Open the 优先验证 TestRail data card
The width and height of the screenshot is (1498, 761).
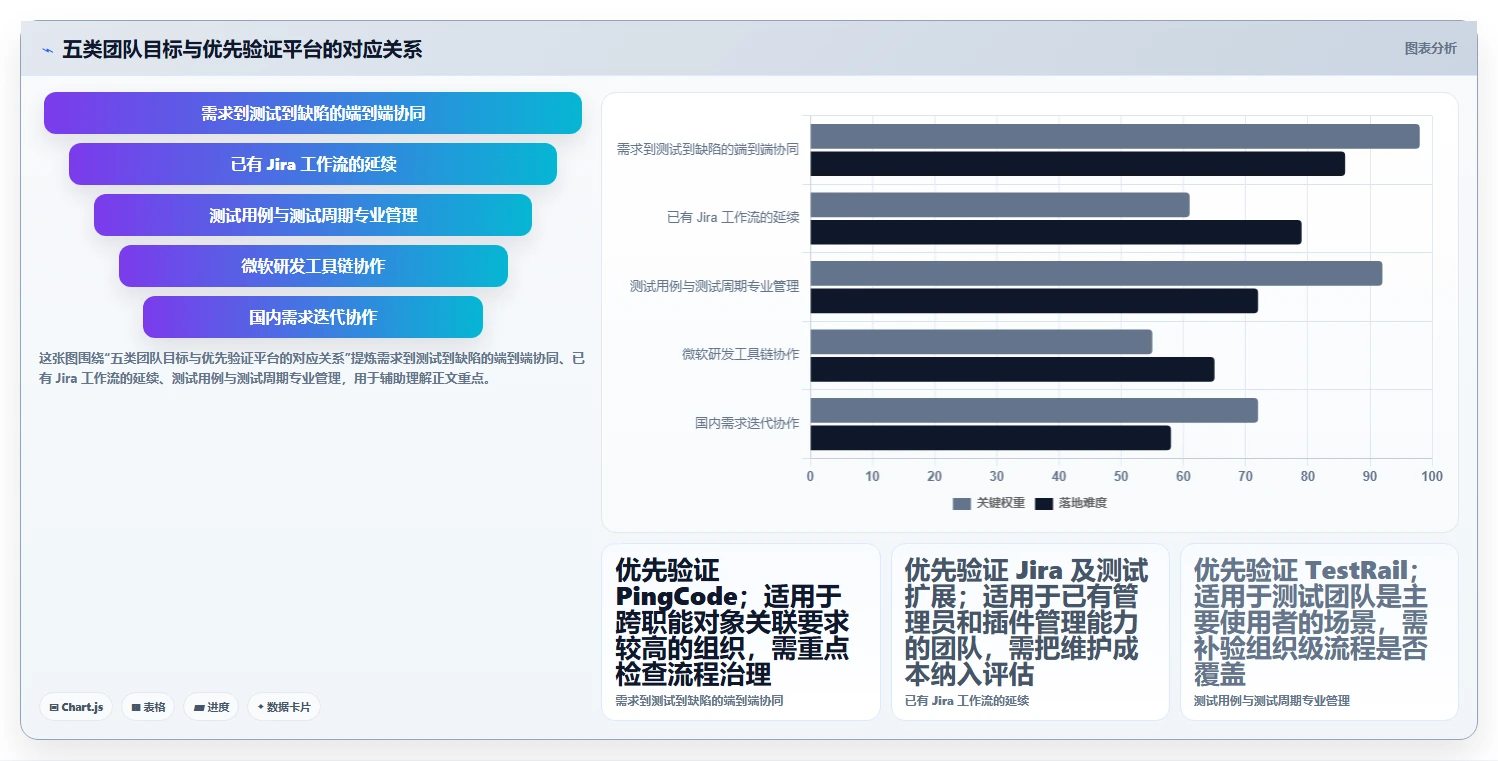1319,632
